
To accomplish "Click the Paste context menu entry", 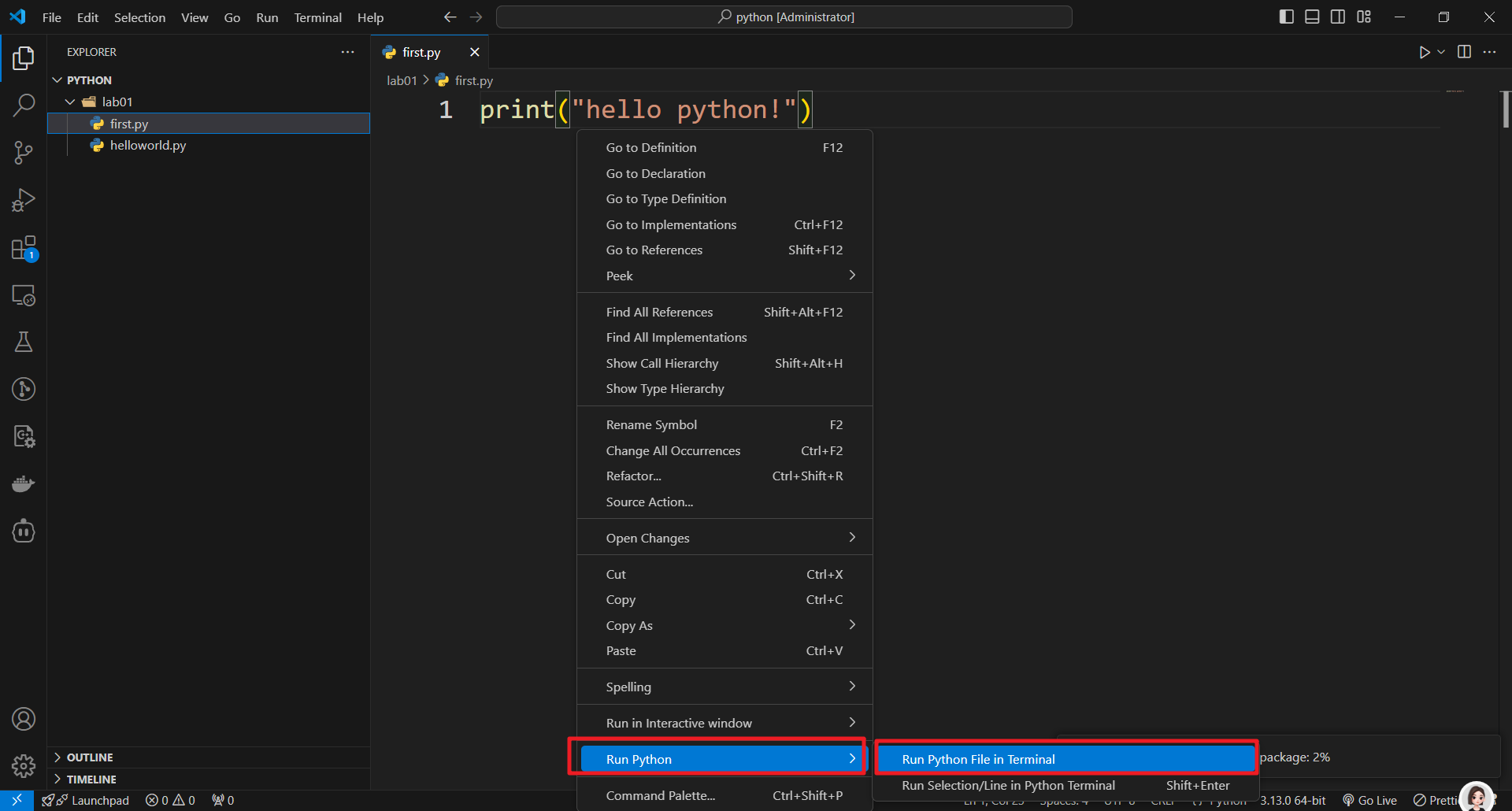I will (x=724, y=650).
